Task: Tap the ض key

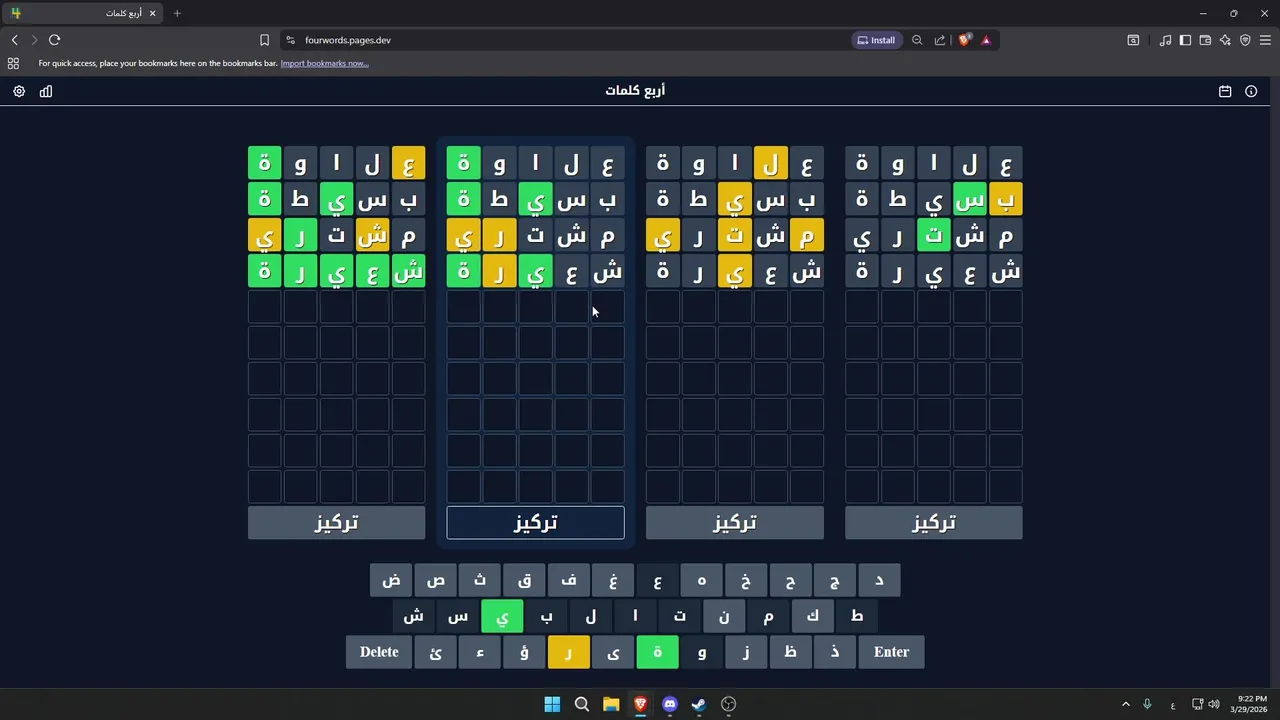Action: pyautogui.click(x=391, y=580)
